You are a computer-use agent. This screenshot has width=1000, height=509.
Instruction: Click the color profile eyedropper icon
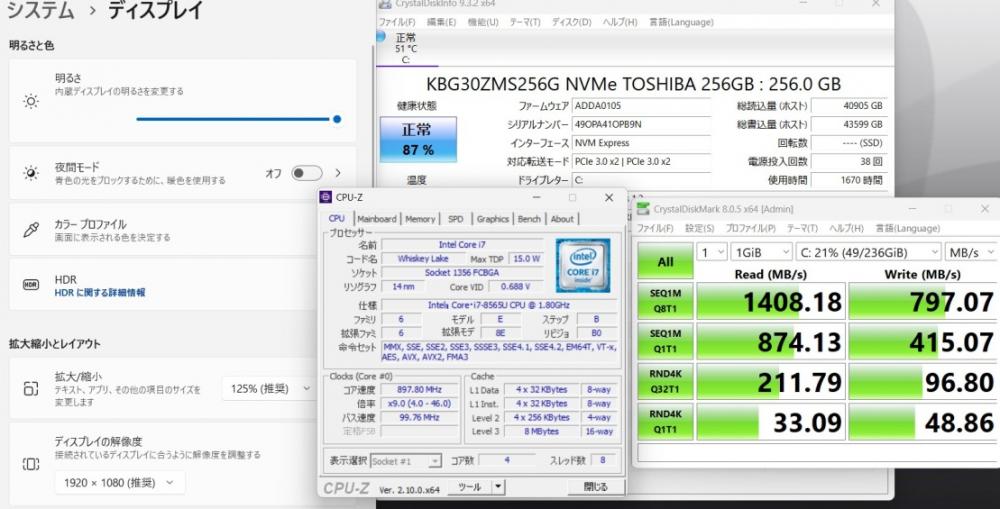[x=31, y=230]
